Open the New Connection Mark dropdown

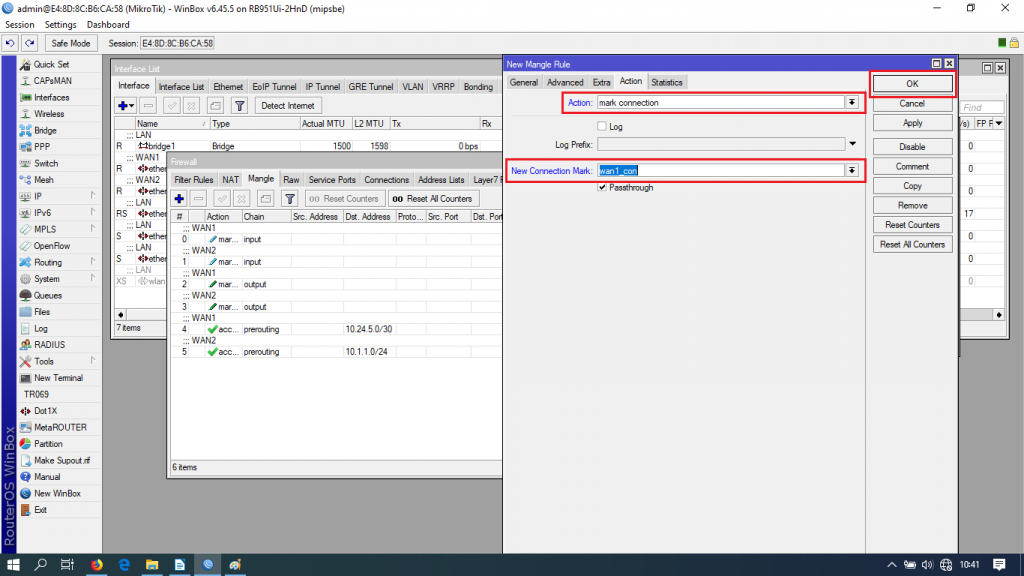(x=852, y=170)
